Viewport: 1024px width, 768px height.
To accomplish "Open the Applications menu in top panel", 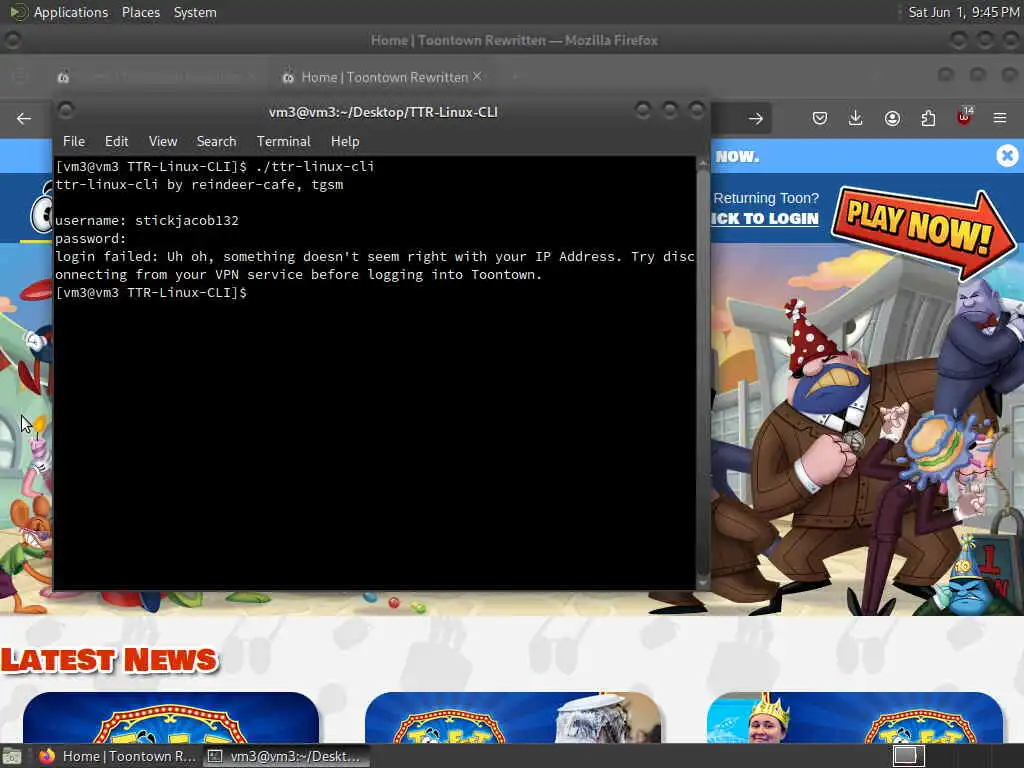I will pyautogui.click(x=71, y=12).
